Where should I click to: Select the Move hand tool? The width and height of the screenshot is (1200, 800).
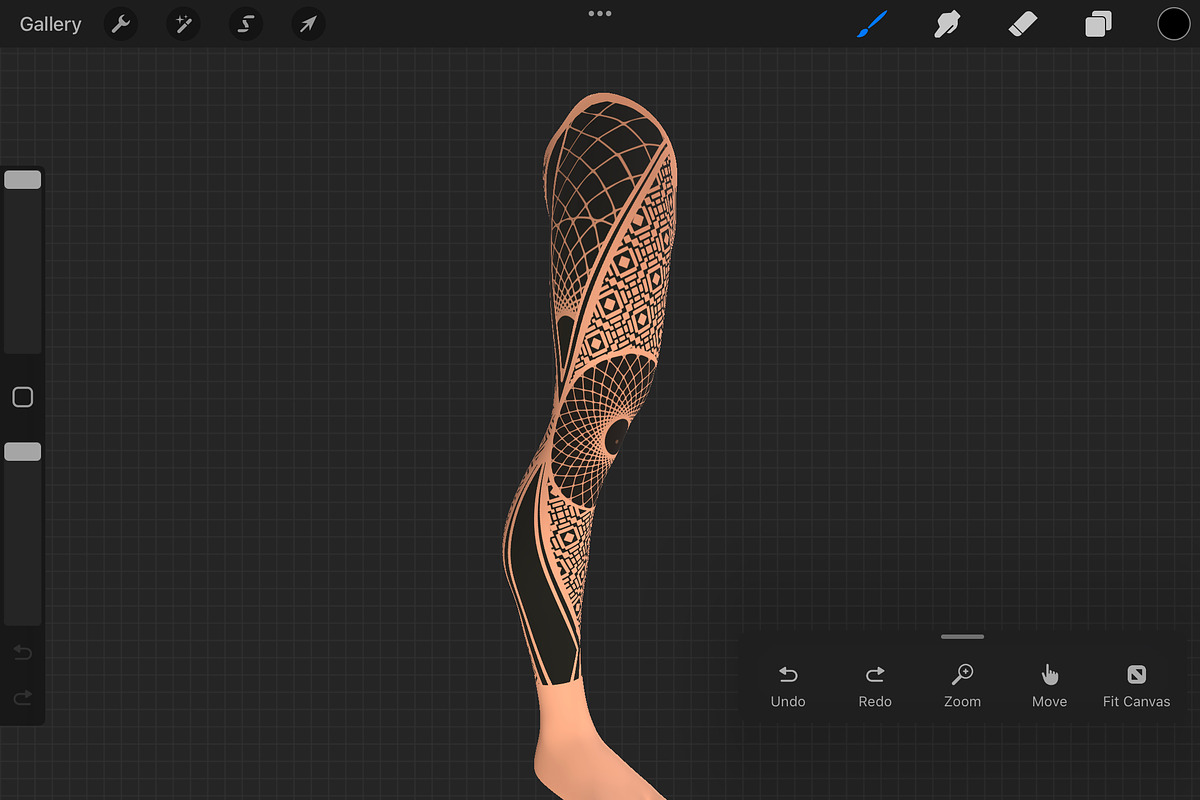click(1049, 685)
